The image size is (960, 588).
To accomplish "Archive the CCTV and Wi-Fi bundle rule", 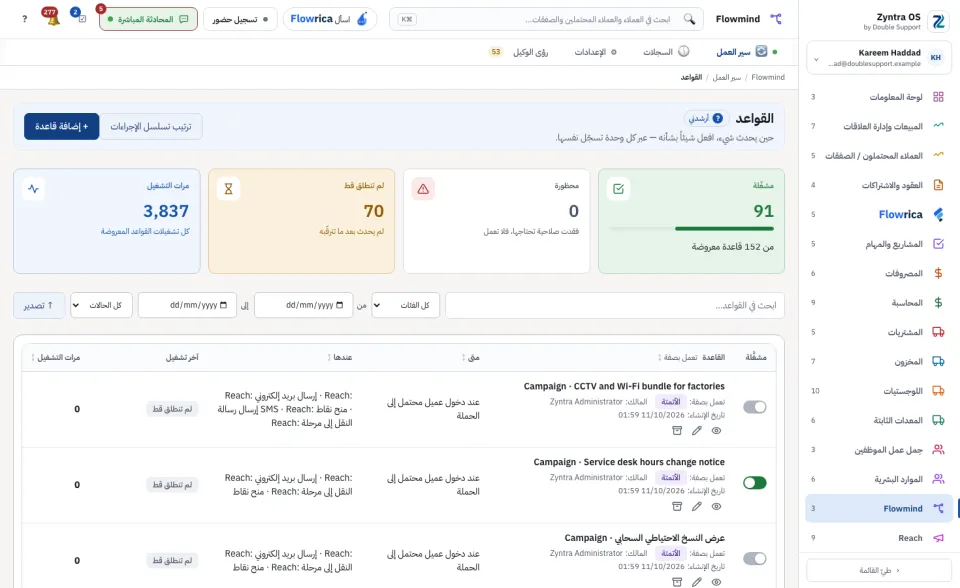I will point(677,431).
